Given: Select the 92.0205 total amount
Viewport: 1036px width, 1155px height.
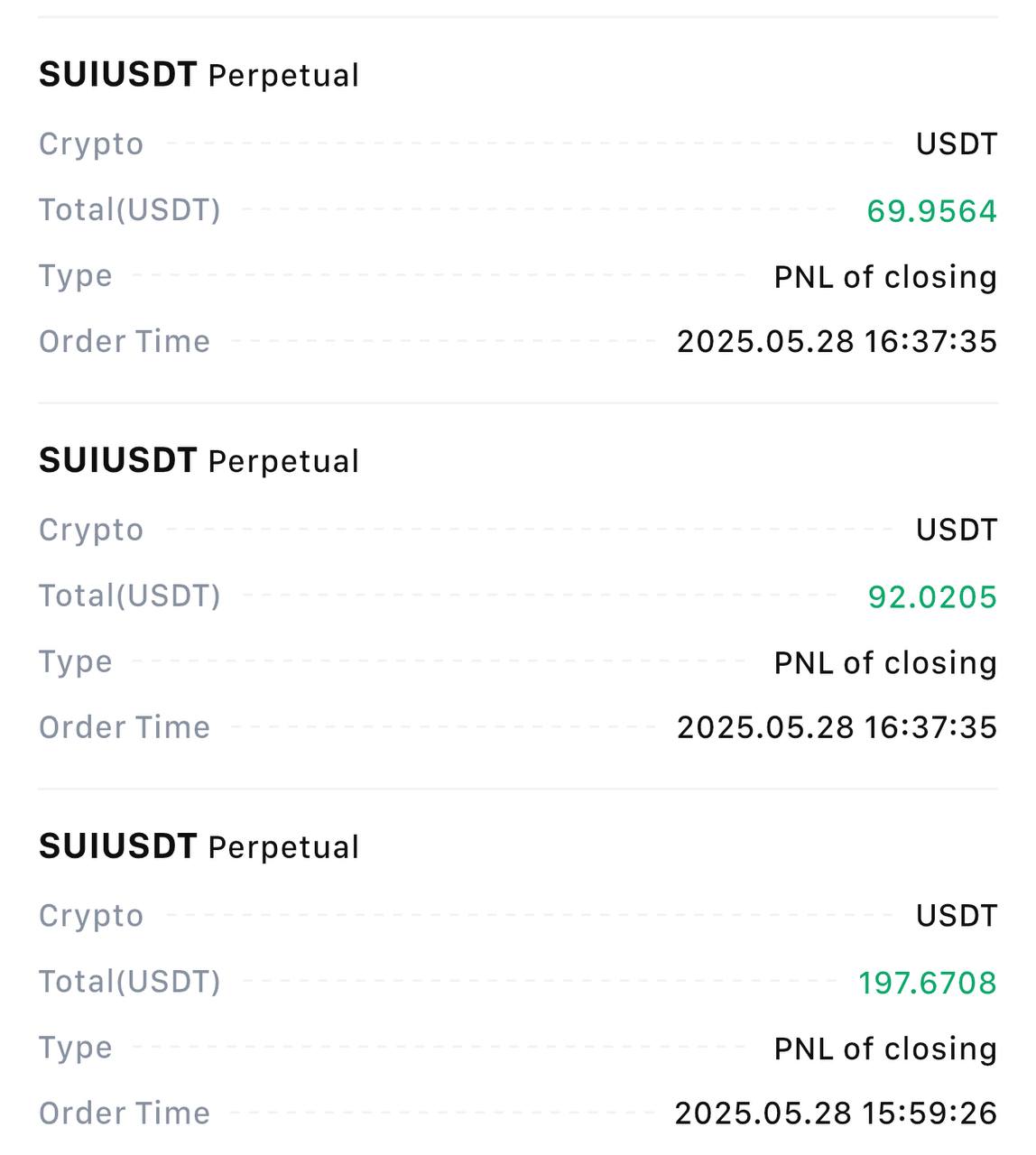Looking at the screenshot, I should [932, 597].
